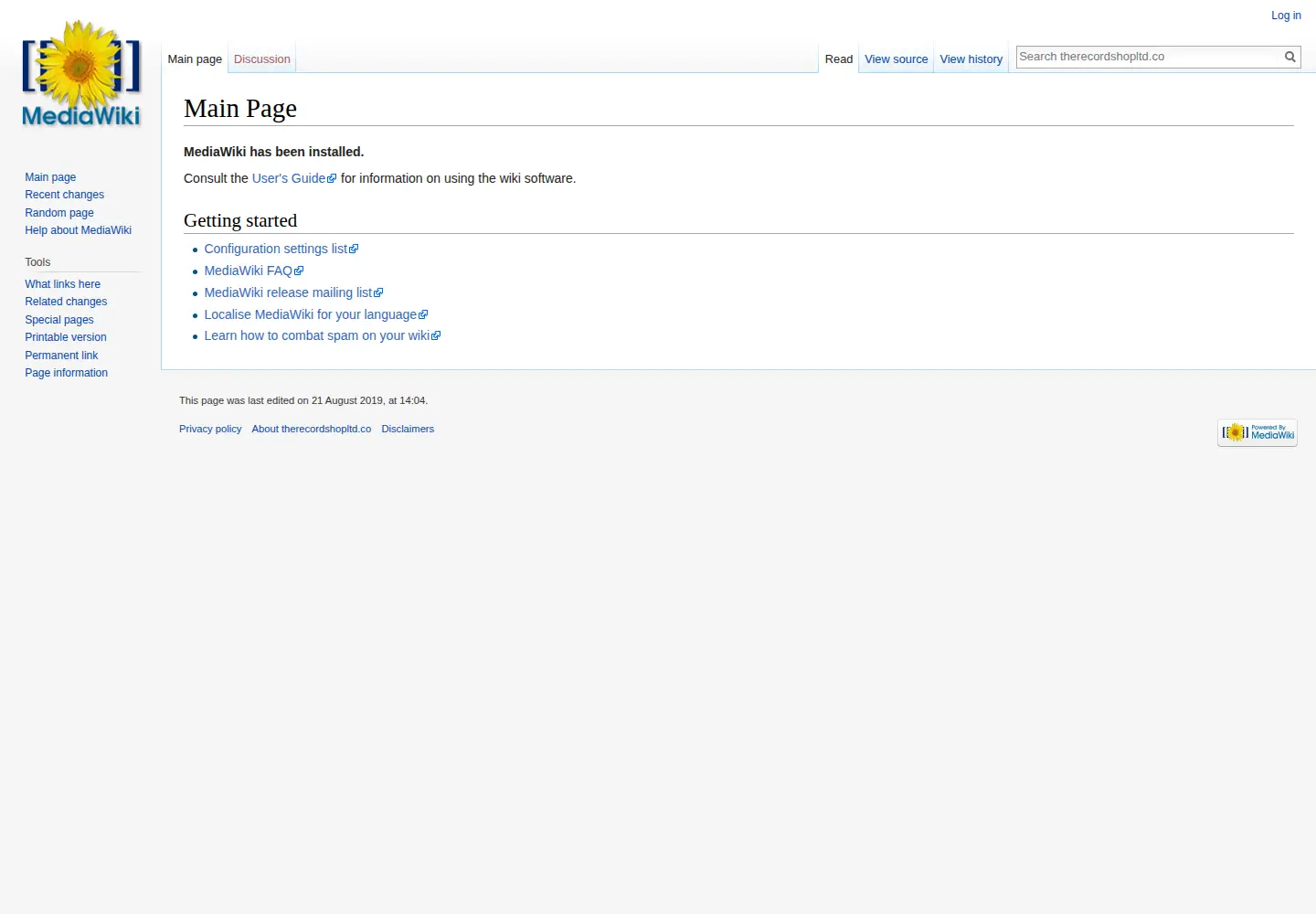Viewport: 1316px width, 914px height.
Task: Open Page information
Action: [67, 373]
